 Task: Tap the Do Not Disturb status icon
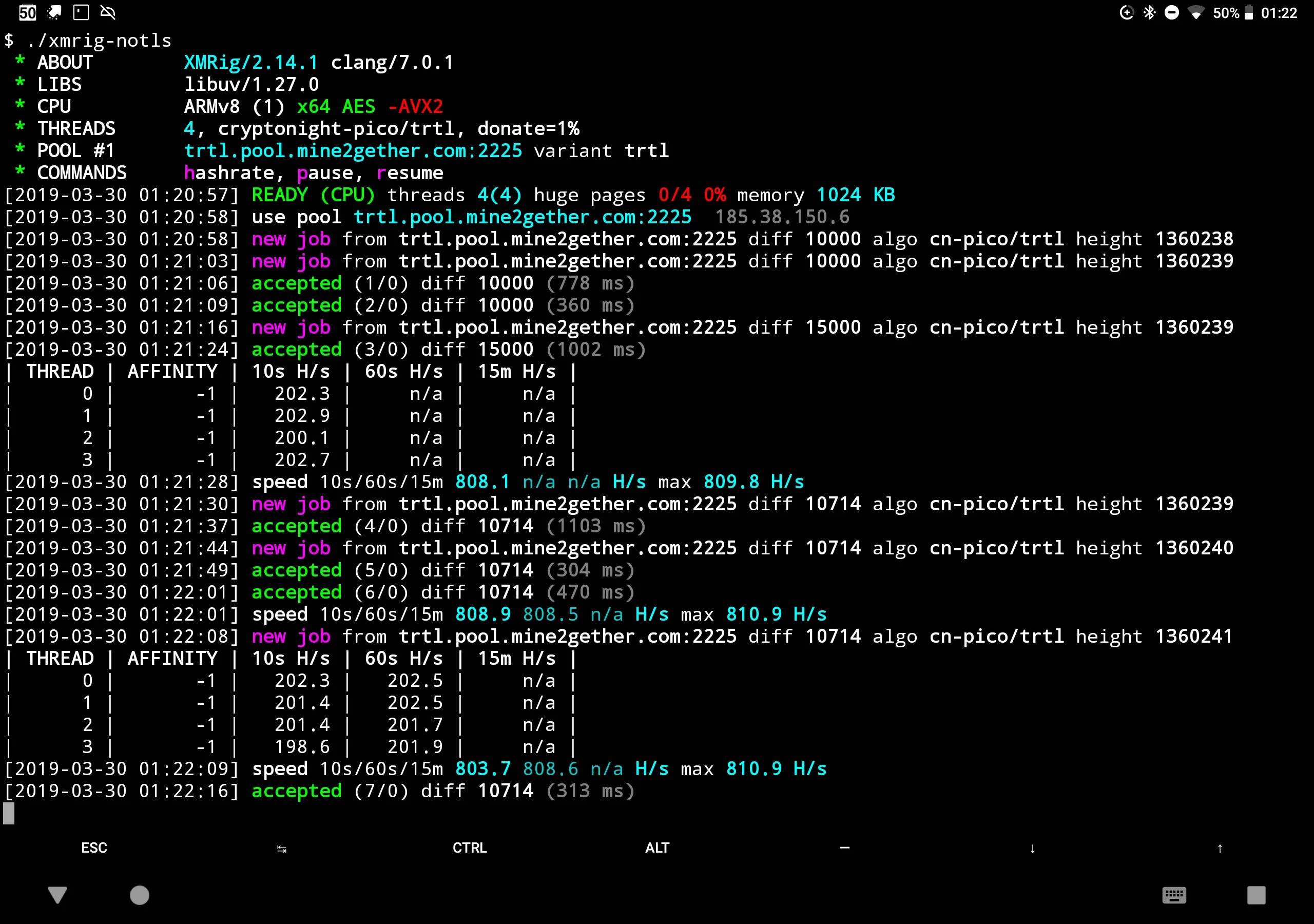(1171, 13)
